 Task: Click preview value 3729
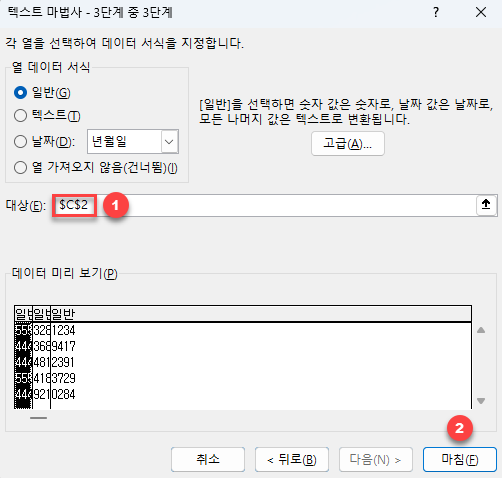pos(63,378)
